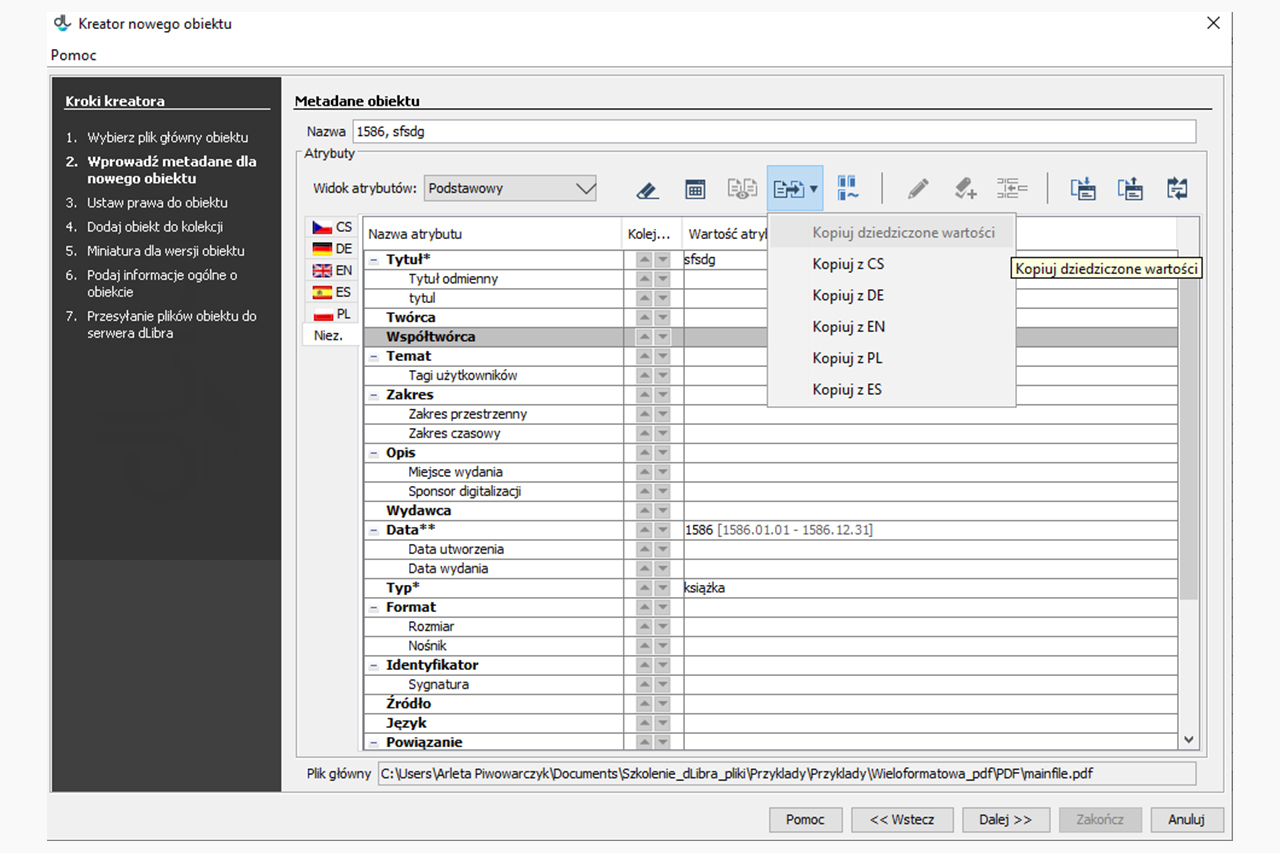Click the << Wstecz button
Viewport: 1280px width, 853px height.
(901, 819)
